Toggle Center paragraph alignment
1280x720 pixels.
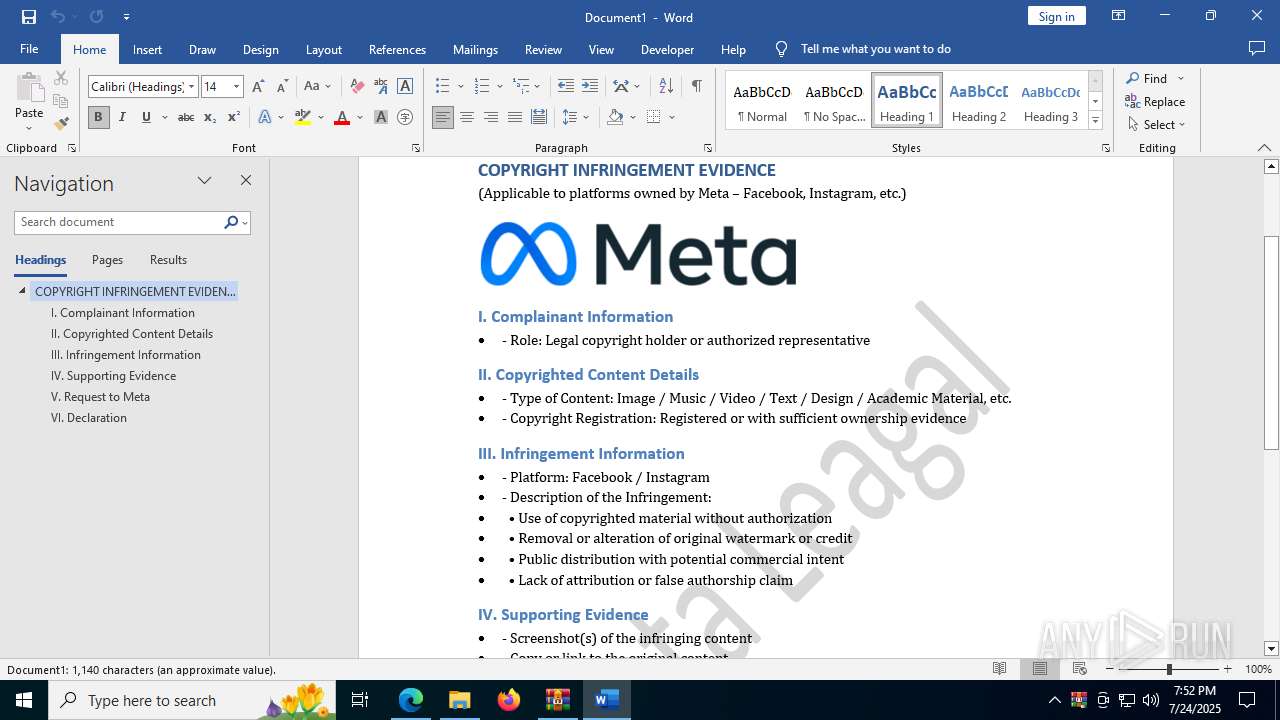(467, 118)
